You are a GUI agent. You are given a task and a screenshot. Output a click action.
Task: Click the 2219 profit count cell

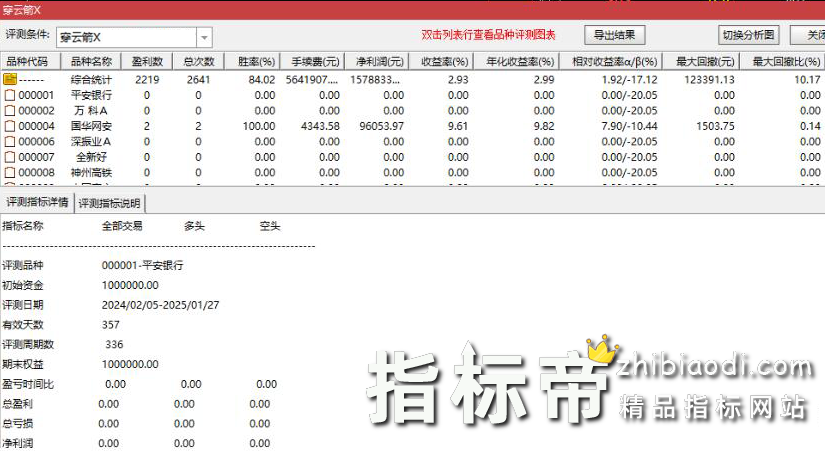click(x=147, y=79)
